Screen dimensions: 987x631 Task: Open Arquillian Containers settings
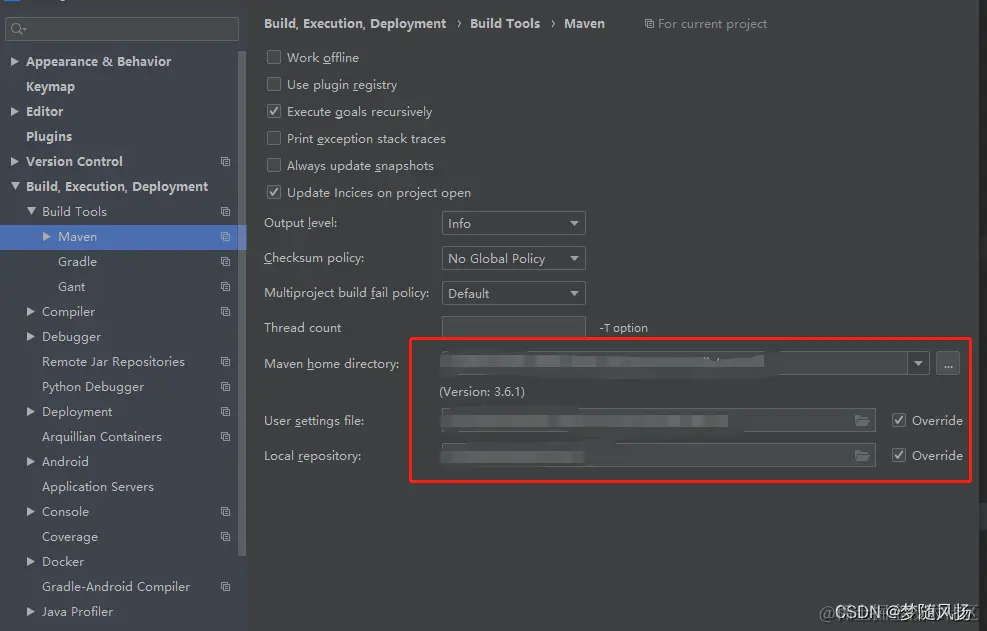tap(101, 436)
